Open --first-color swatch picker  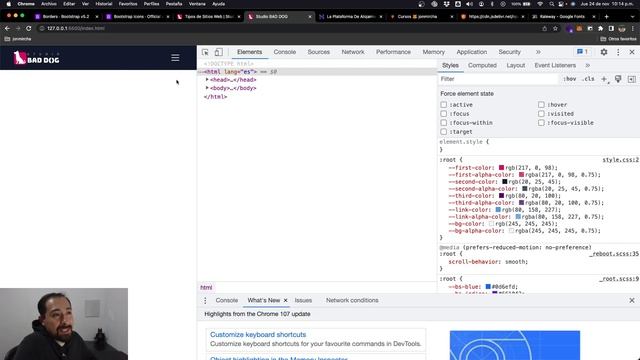click(x=501, y=168)
